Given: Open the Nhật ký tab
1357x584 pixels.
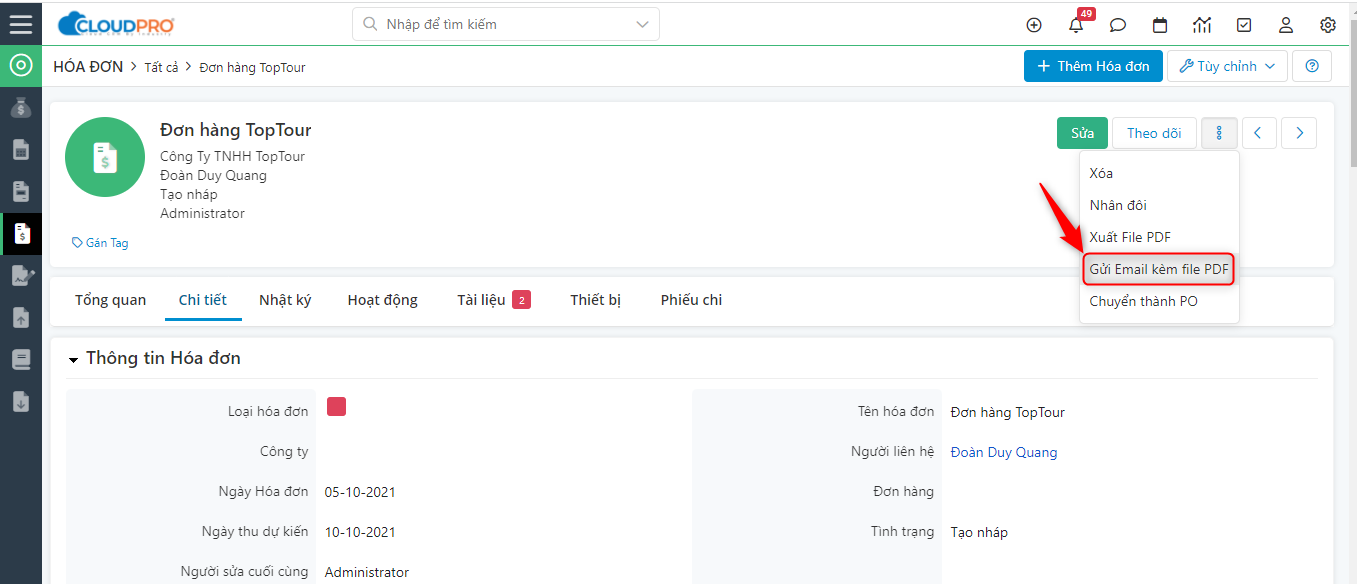Looking at the screenshot, I should 285,300.
